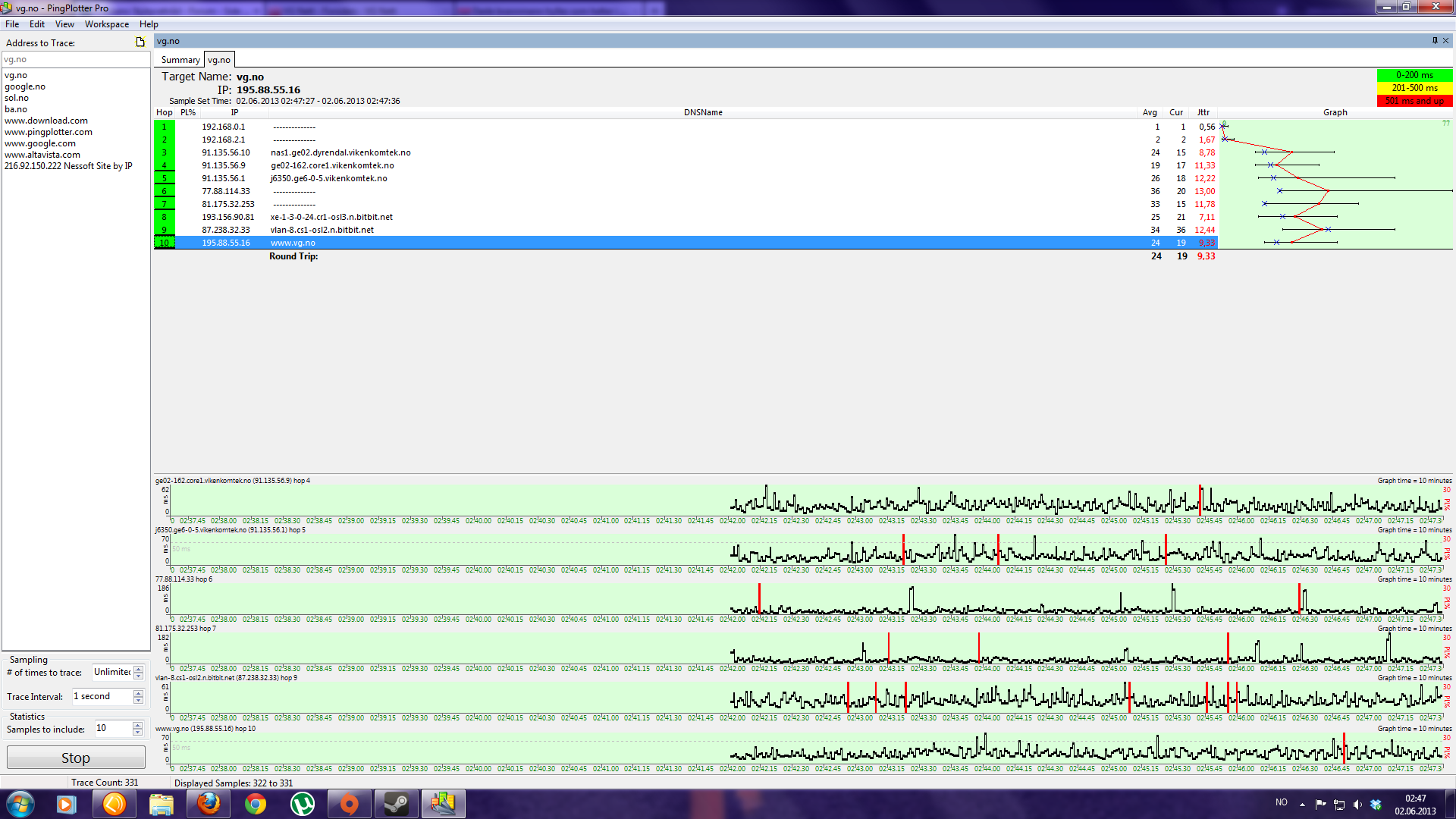Click the new address icon beside Address to Trace
The image size is (1456, 819).
pos(140,42)
